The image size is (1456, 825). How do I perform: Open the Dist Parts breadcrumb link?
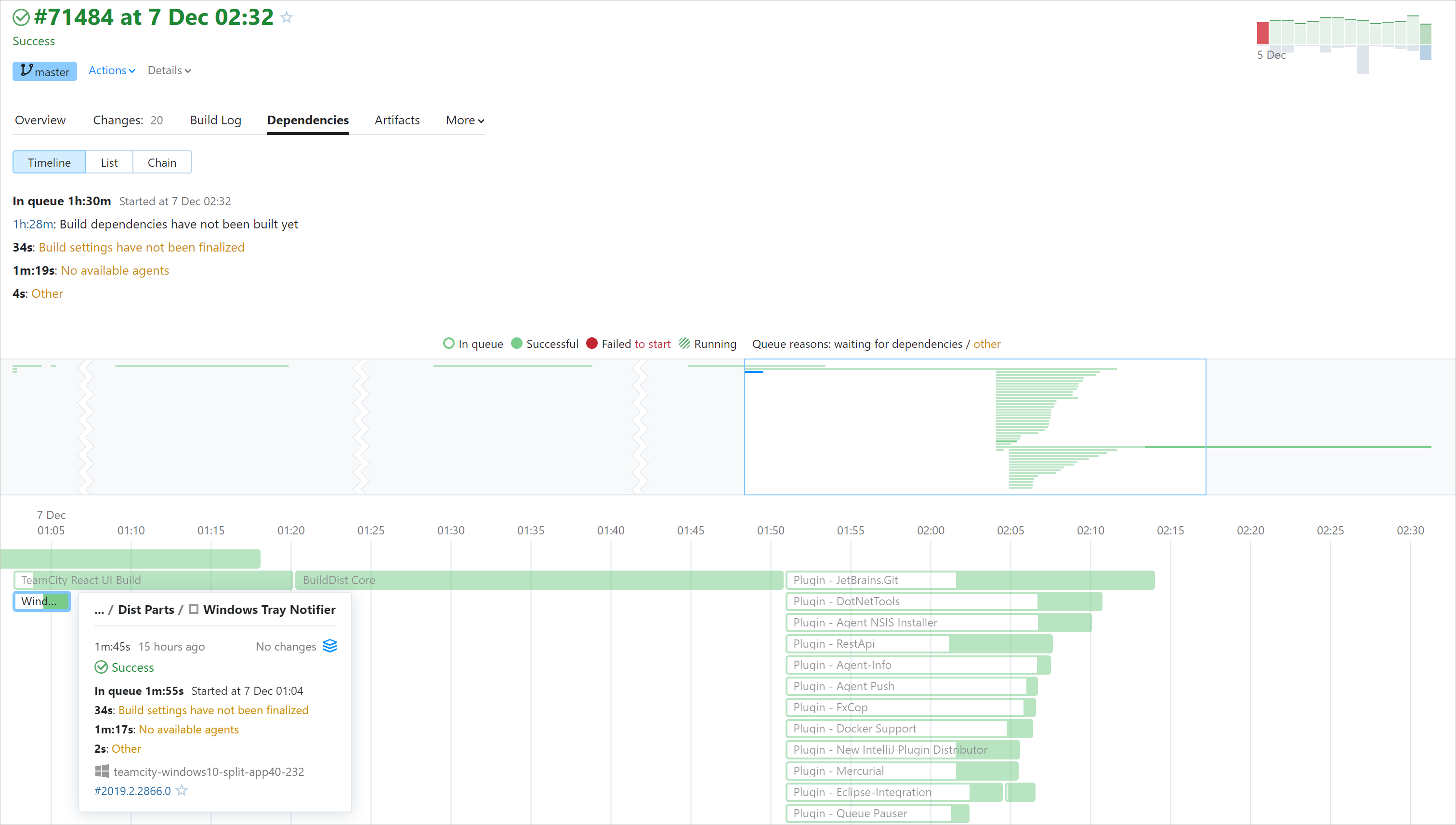[146, 610]
